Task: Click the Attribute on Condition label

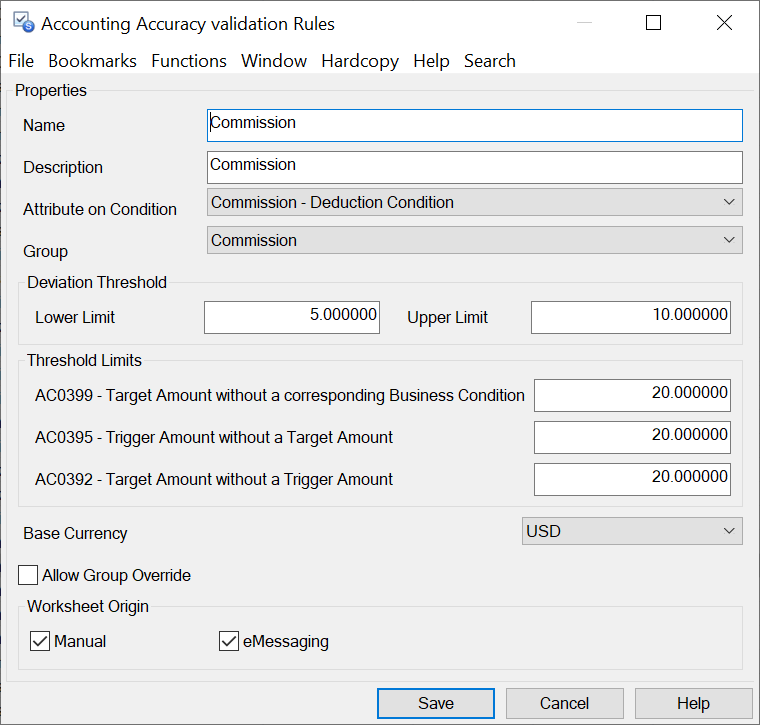Action: pyautogui.click(x=100, y=209)
